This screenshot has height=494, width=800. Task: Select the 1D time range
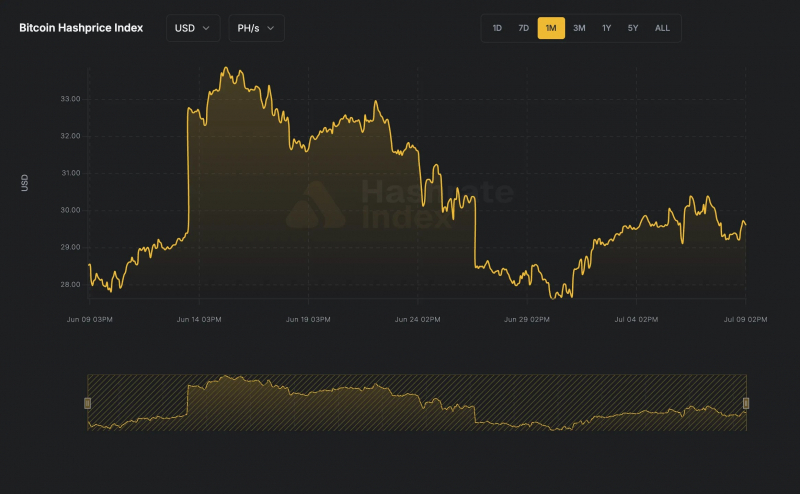click(497, 28)
